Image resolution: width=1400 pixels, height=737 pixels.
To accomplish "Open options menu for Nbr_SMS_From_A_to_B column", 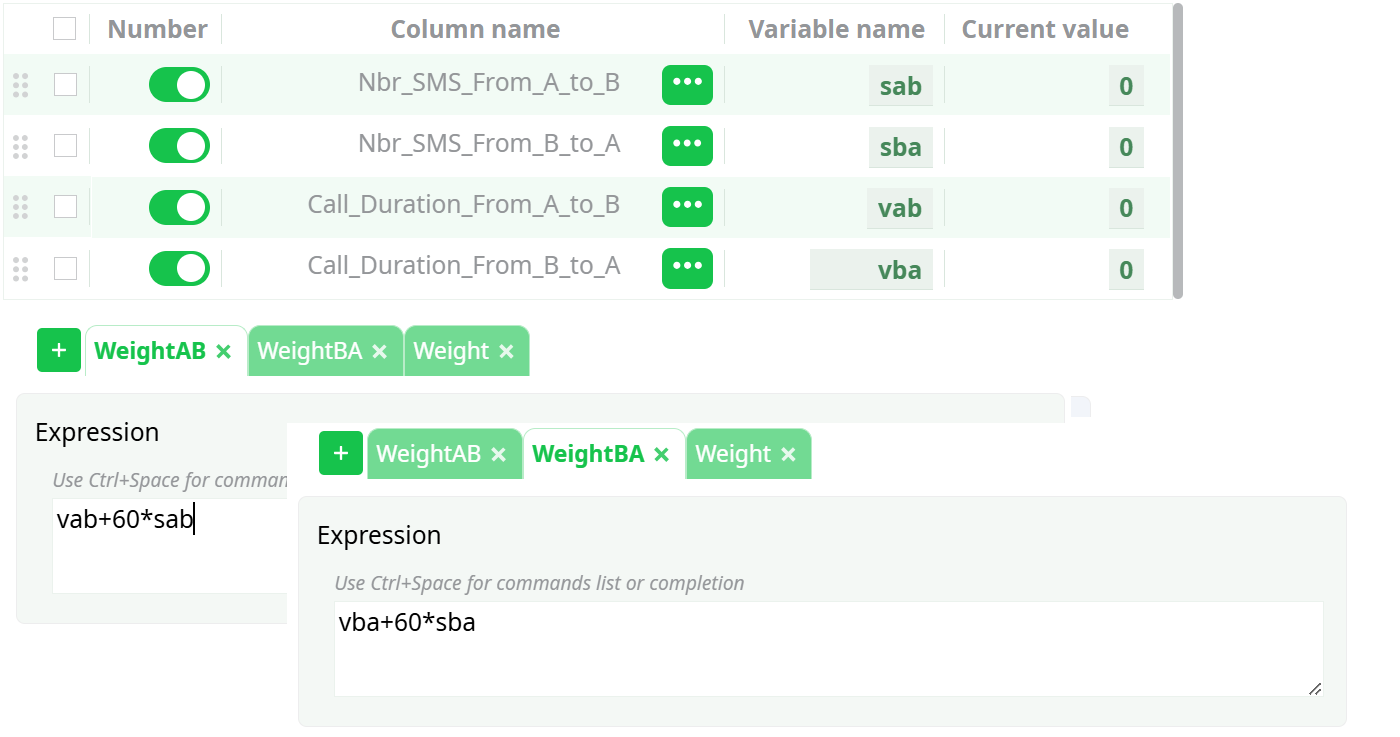I will coord(687,84).
